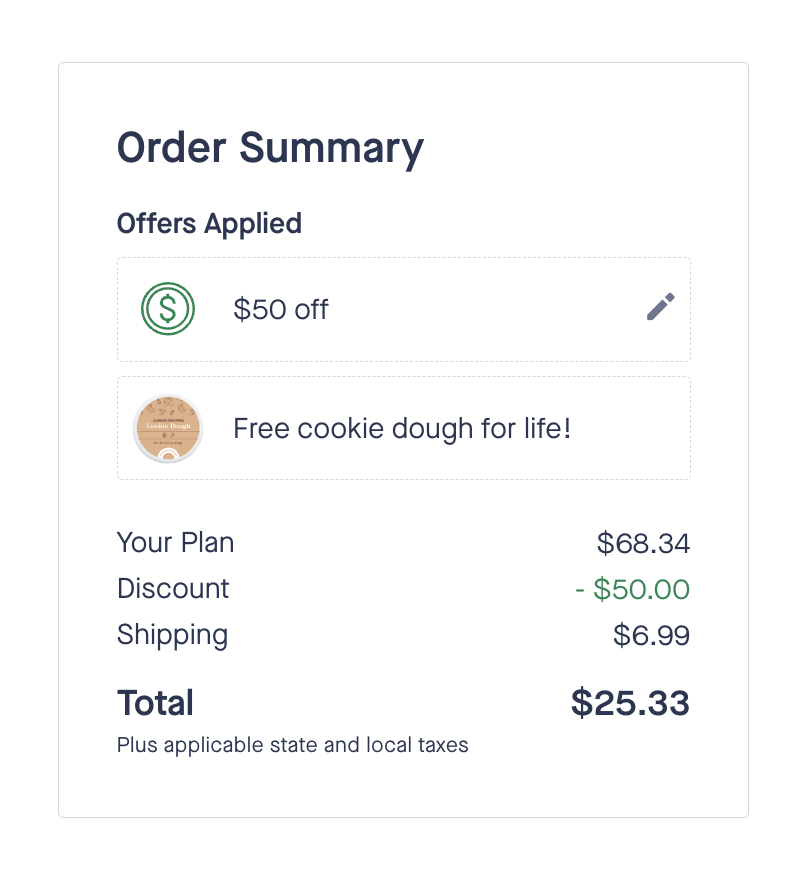Click "Plus applicable state and local taxes" note
Viewport: 806px width, 884px height.
click(x=292, y=745)
